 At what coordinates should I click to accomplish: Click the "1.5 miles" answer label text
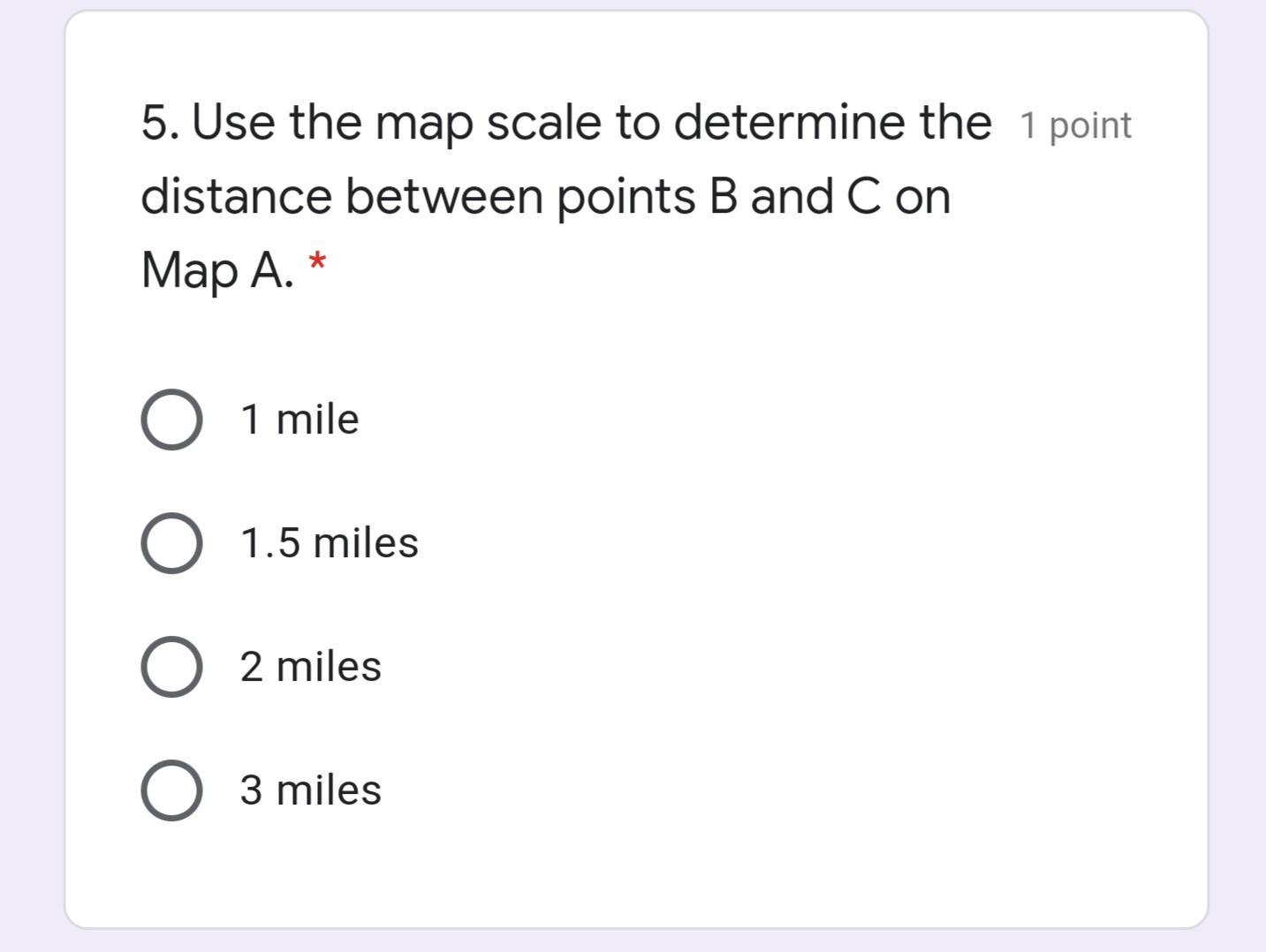click(329, 543)
